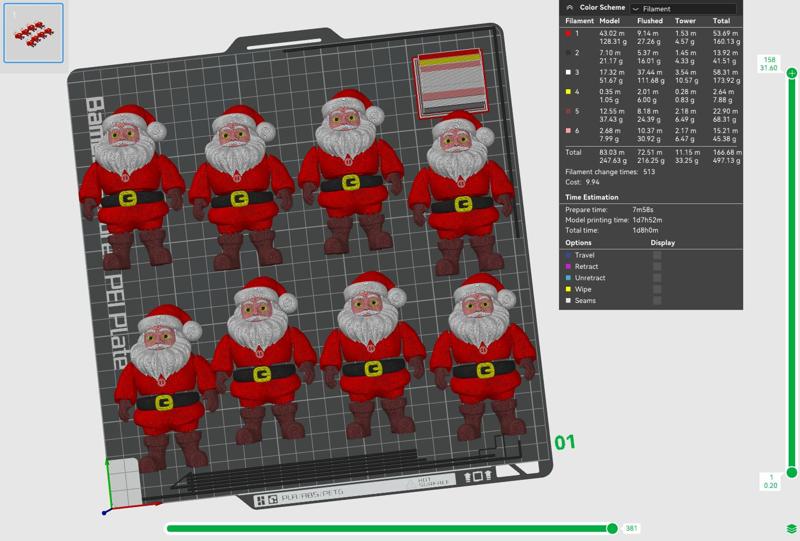Click the Seams option color marker
This screenshot has width=800, height=541.
point(568,301)
